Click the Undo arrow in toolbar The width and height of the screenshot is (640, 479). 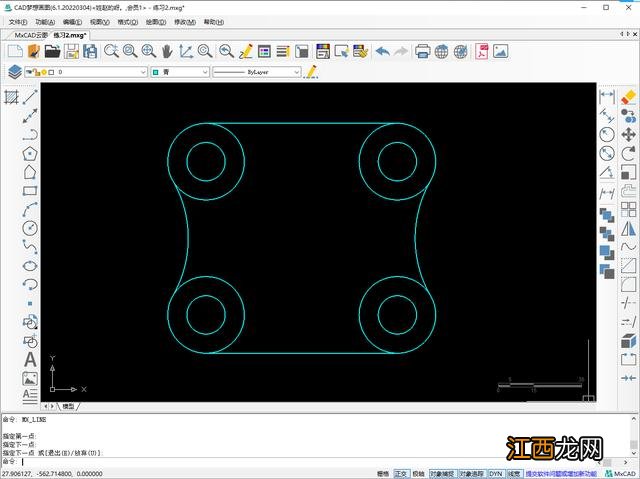coord(382,51)
